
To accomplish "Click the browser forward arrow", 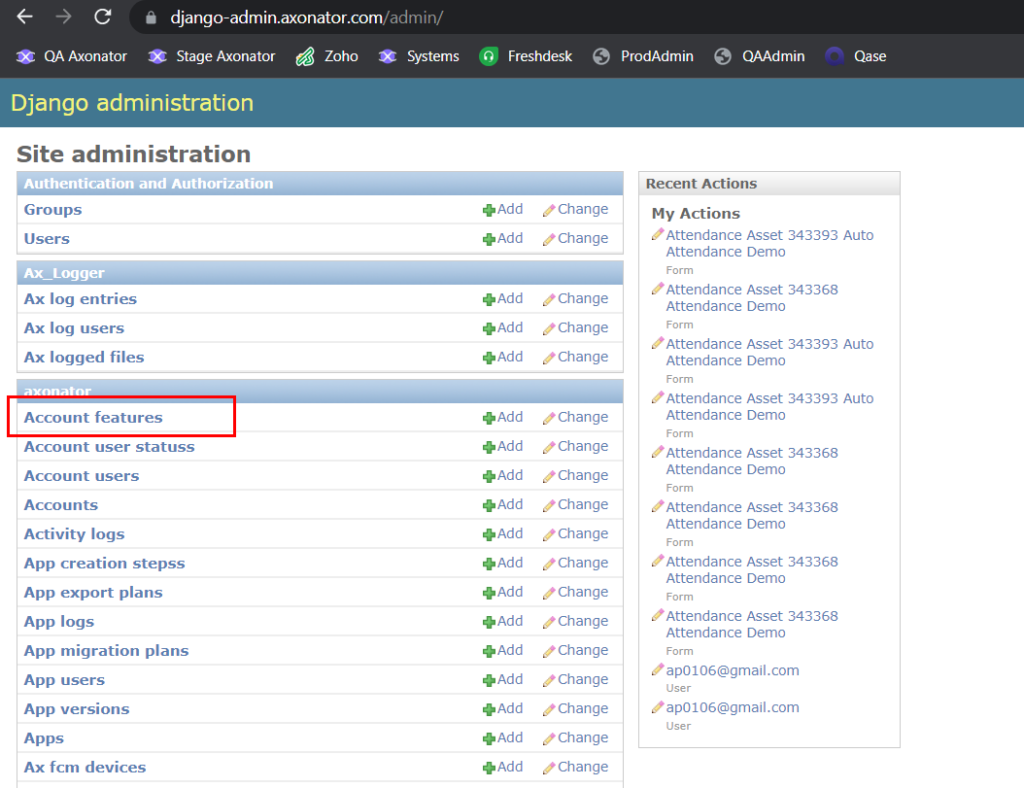I will click(63, 17).
